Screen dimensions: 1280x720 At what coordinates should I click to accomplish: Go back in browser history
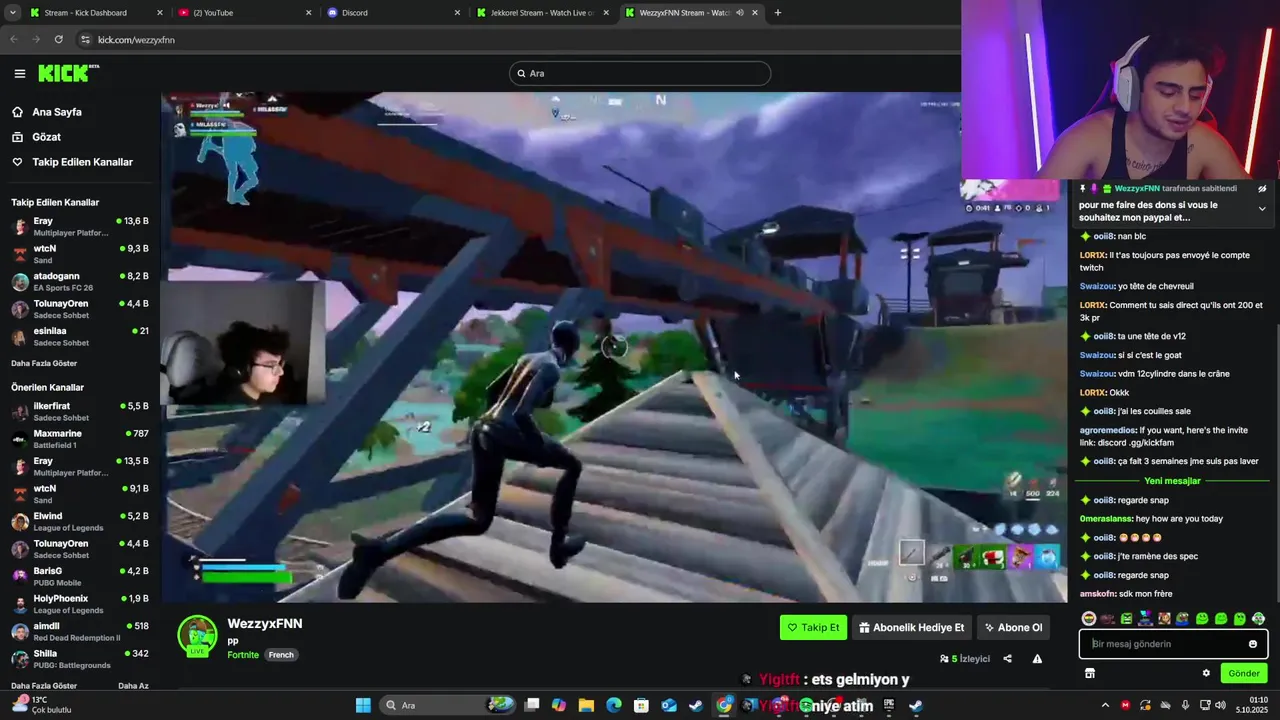coord(14,39)
